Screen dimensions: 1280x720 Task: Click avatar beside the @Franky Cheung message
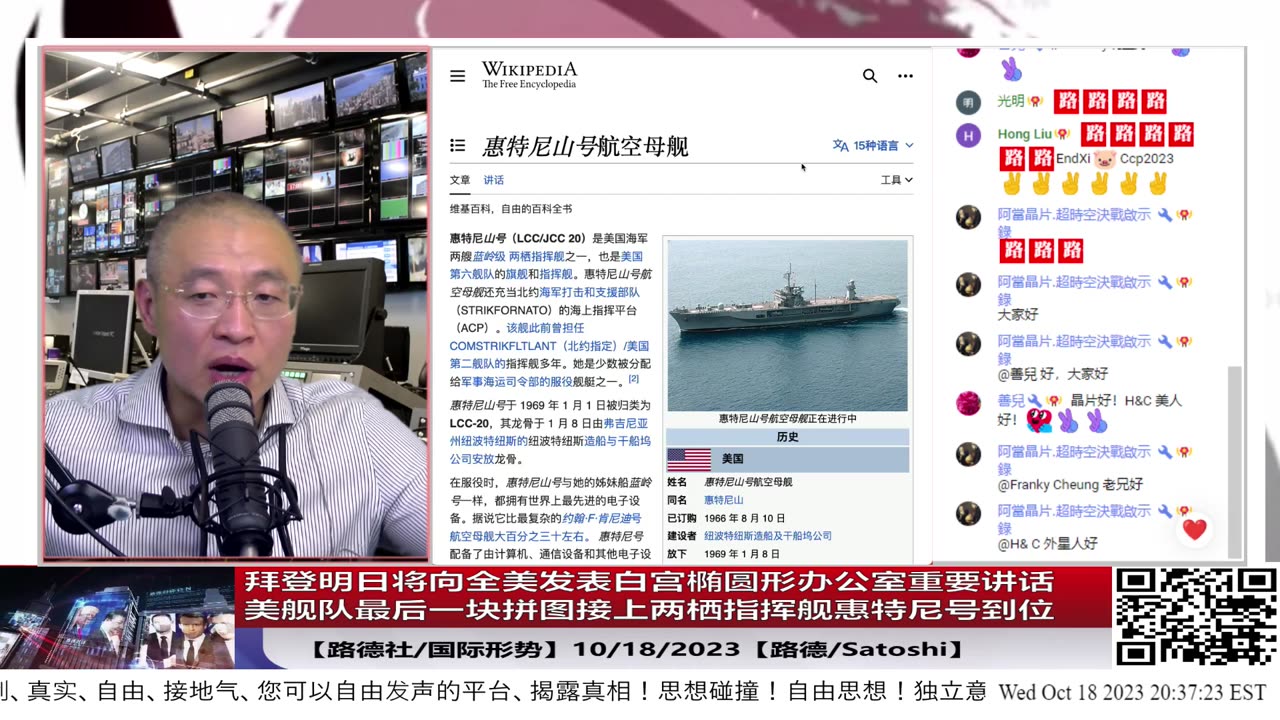tap(968, 455)
